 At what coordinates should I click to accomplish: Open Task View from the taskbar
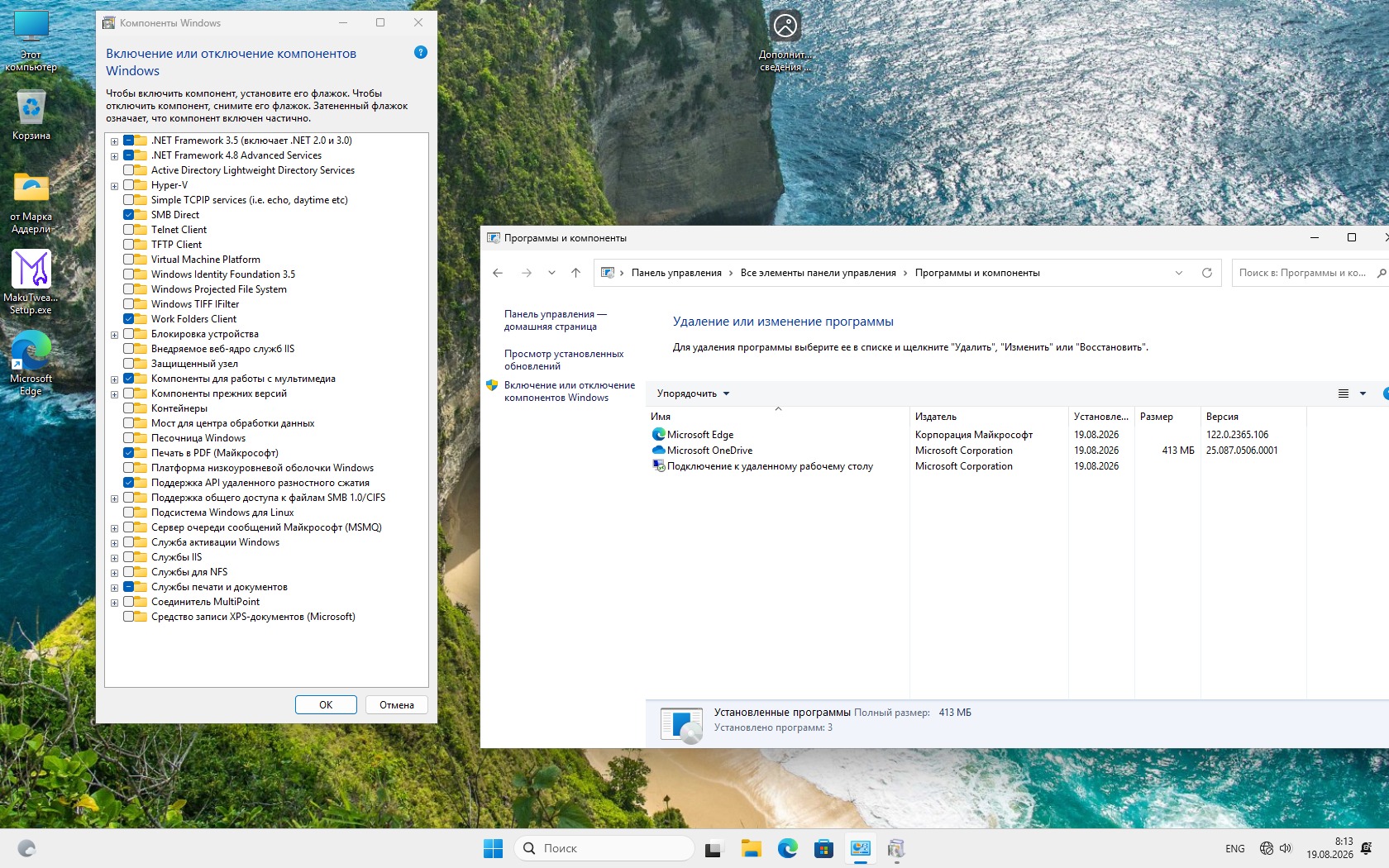click(714, 848)
